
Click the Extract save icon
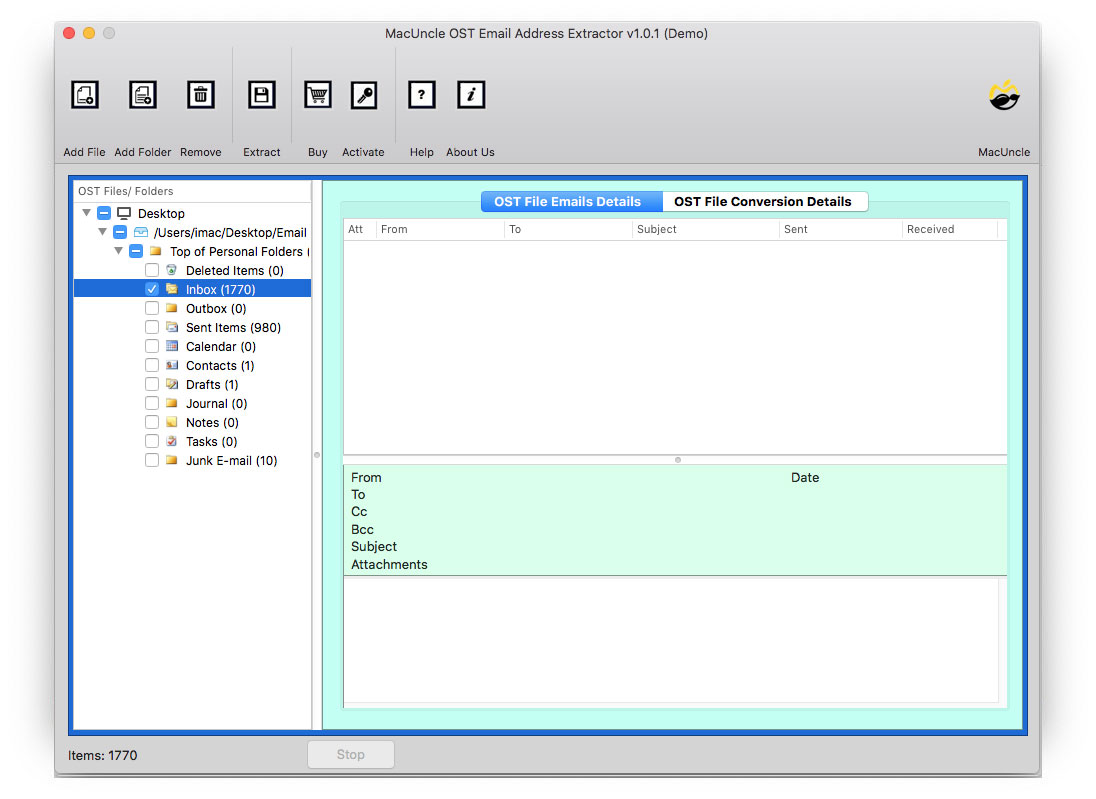pyautogui.click(x=261, y=95)
